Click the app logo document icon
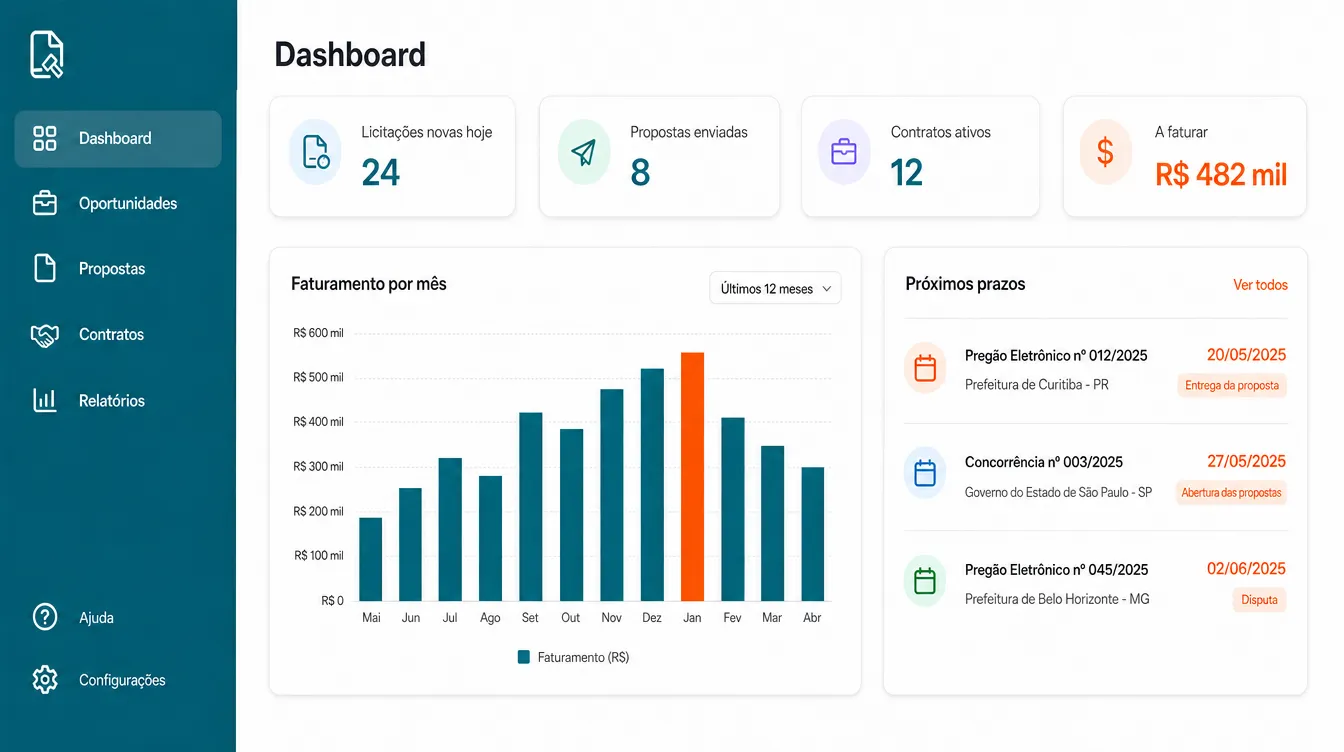The height and width of the screenshot is (752, 1344). (x=47, y=54)
